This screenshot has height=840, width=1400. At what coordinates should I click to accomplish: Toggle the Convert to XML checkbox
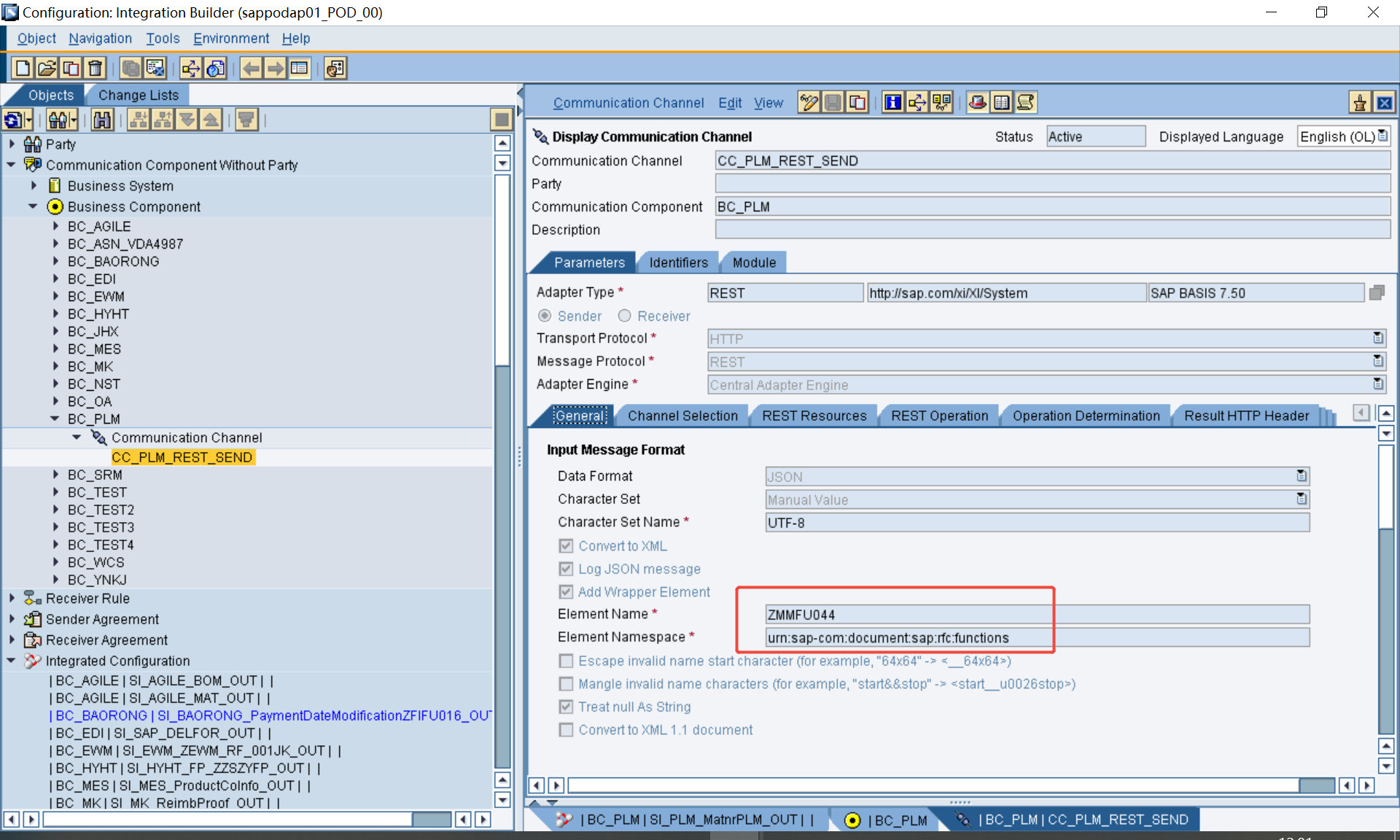[x=566, y=546]
